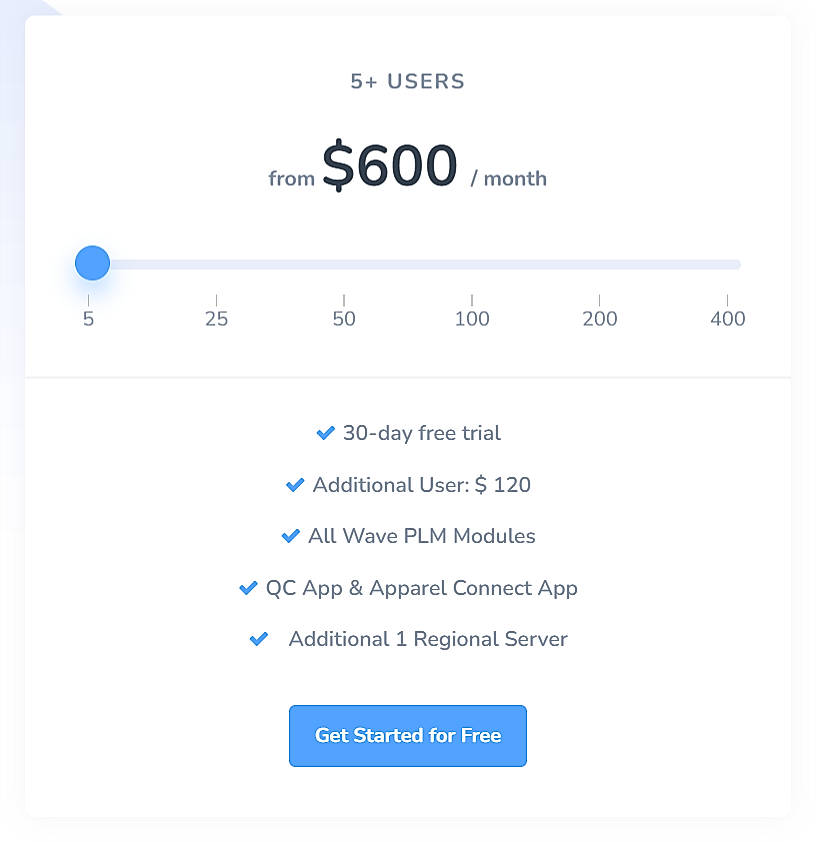Click checkmark icon beside All Wave PLM Modules
Viewport: 818px width, 842px height.
(x=291, y=536)
